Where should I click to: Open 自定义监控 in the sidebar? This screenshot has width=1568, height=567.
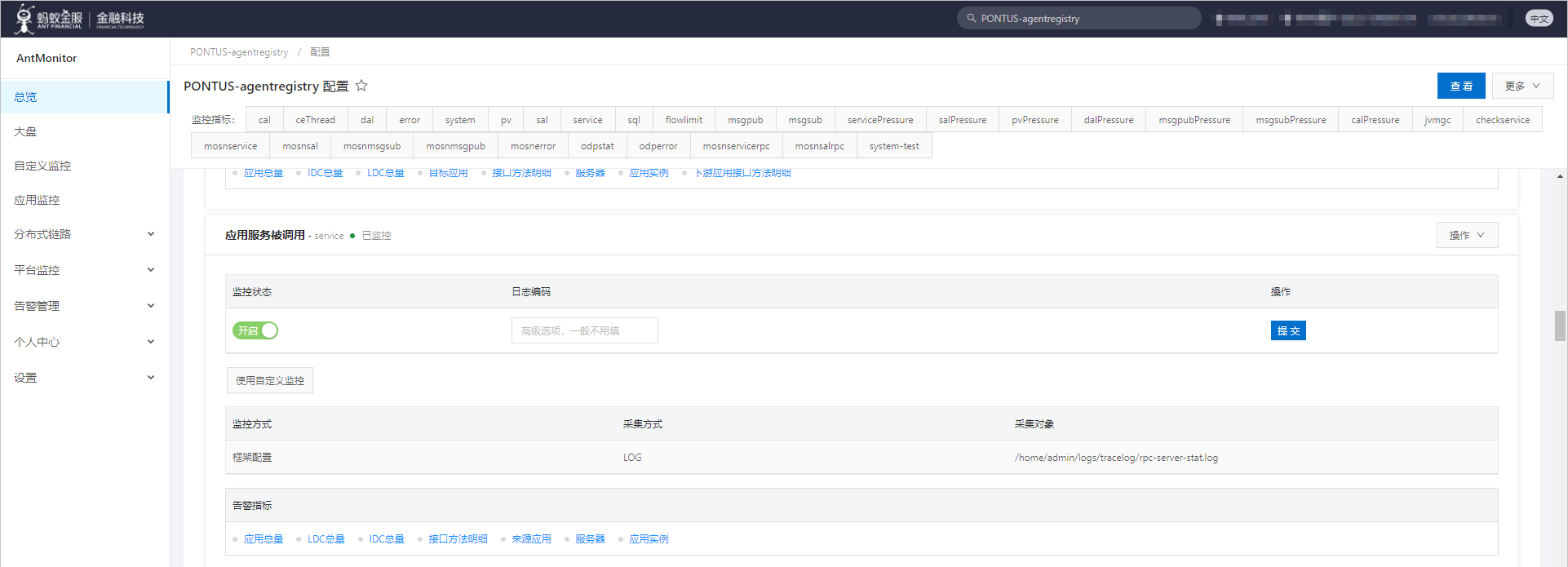85,166
